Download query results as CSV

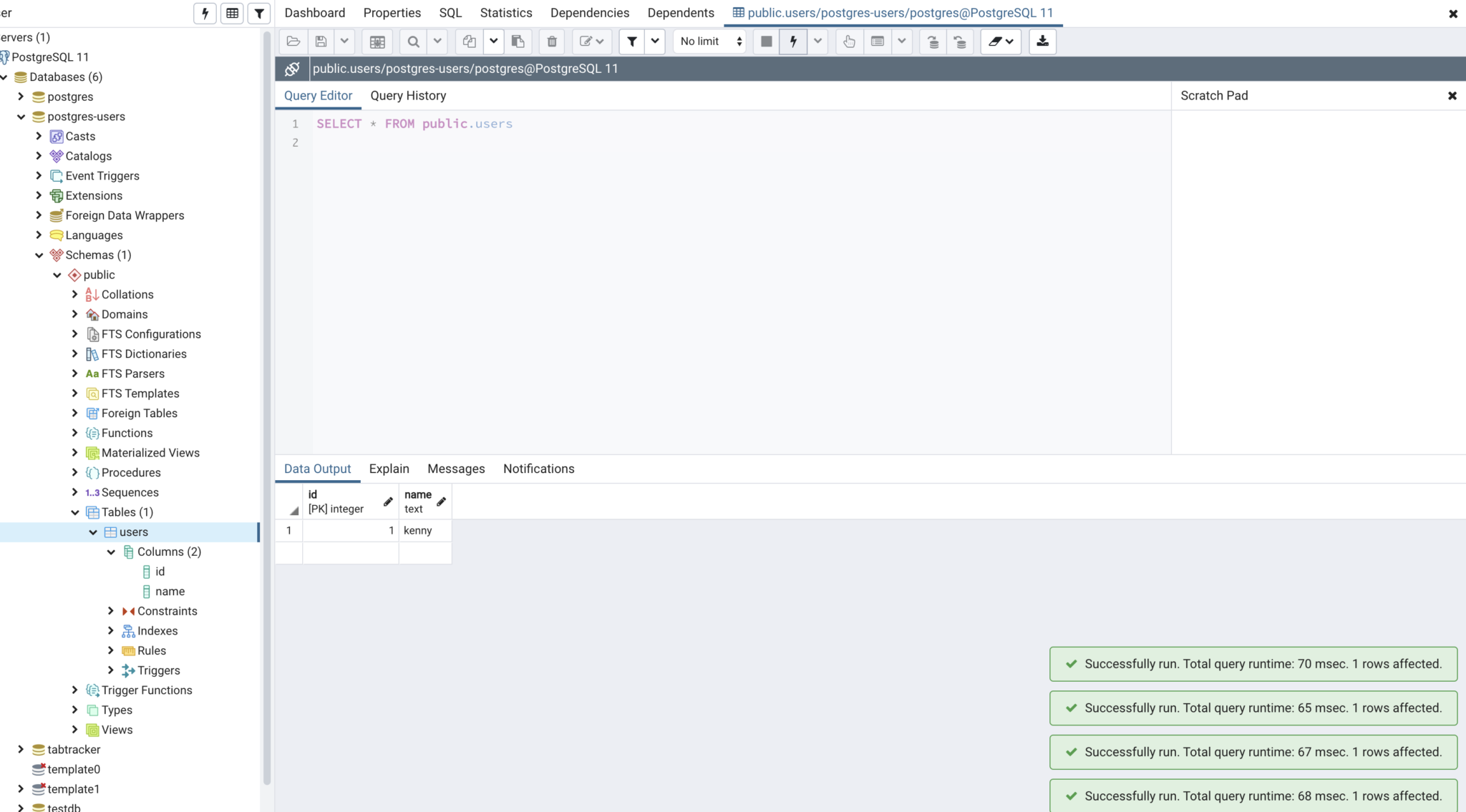(1042, 41)
